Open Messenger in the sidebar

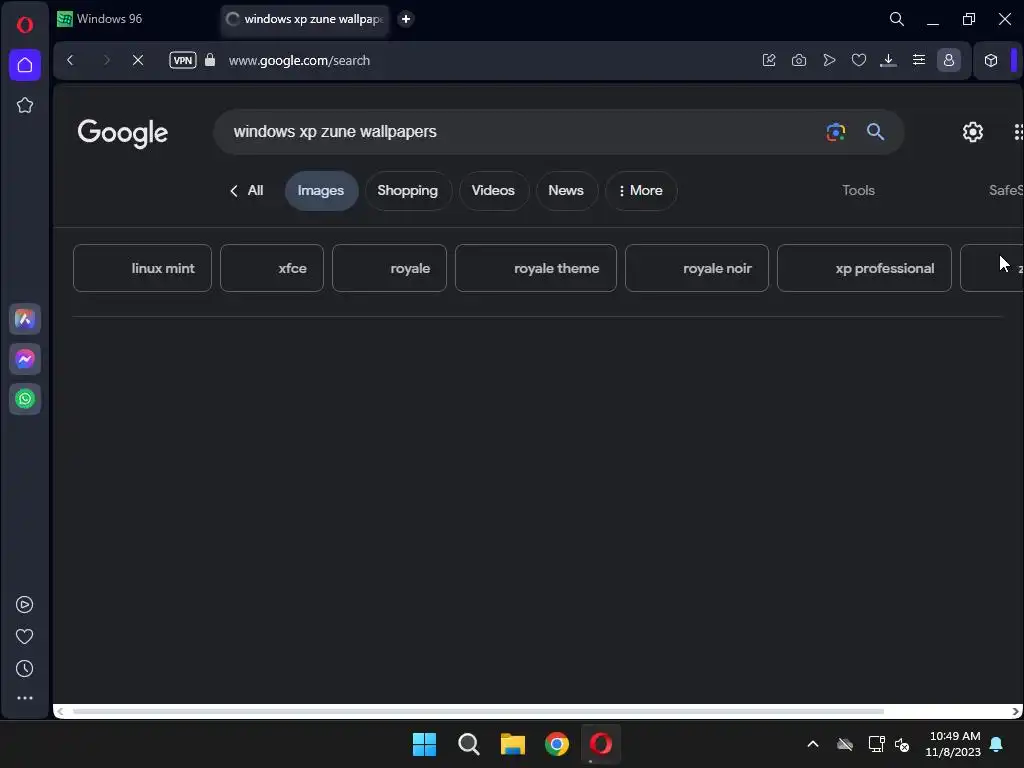pos(25,359)
